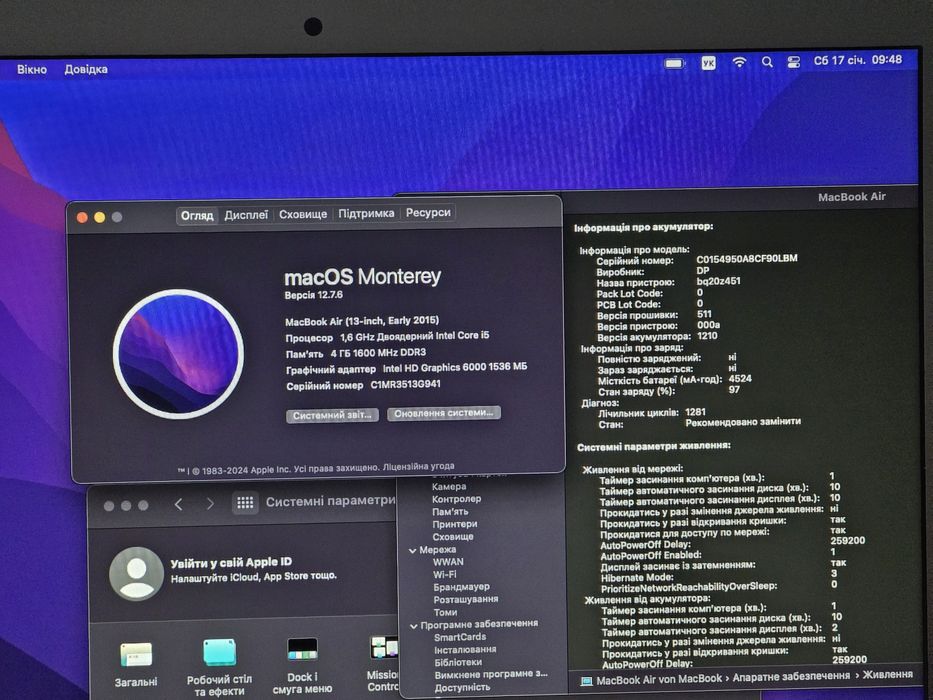The width and height of the screenshot is (933, 700).
Task: Select Вимкнене програмне з... in sidebar
Action: 491,674
